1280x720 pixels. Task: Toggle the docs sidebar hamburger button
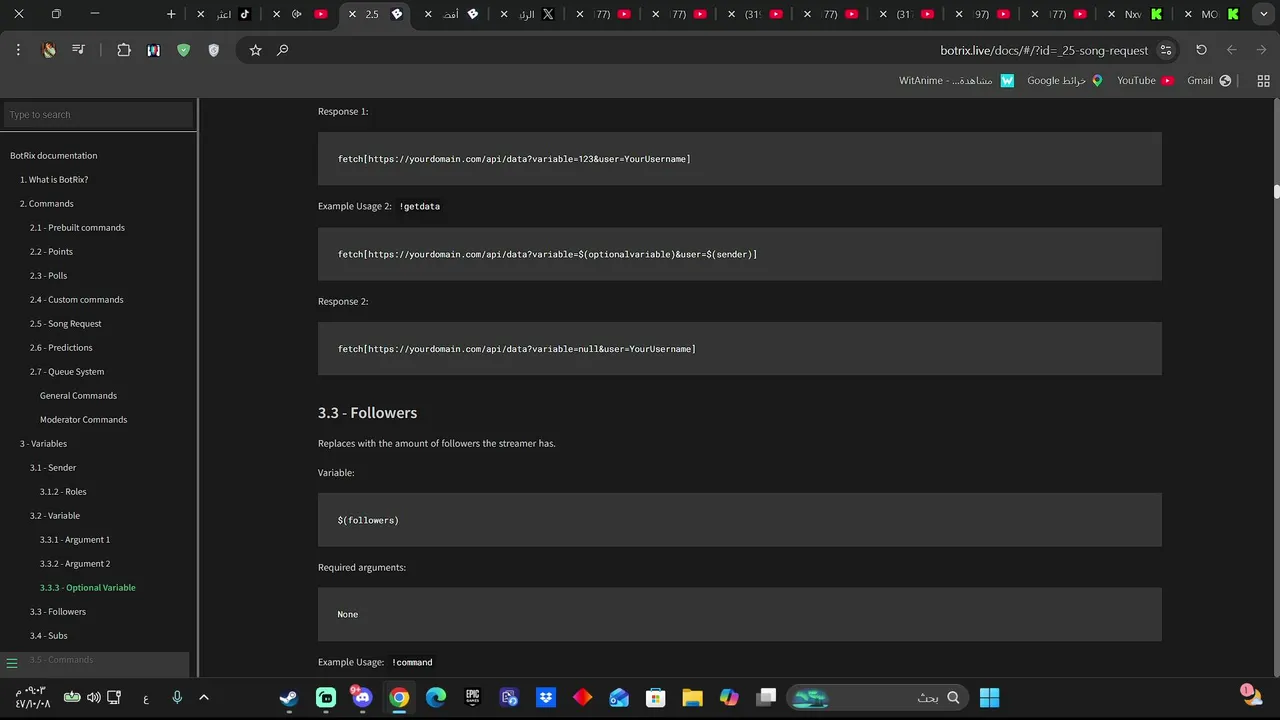point(12,663)
